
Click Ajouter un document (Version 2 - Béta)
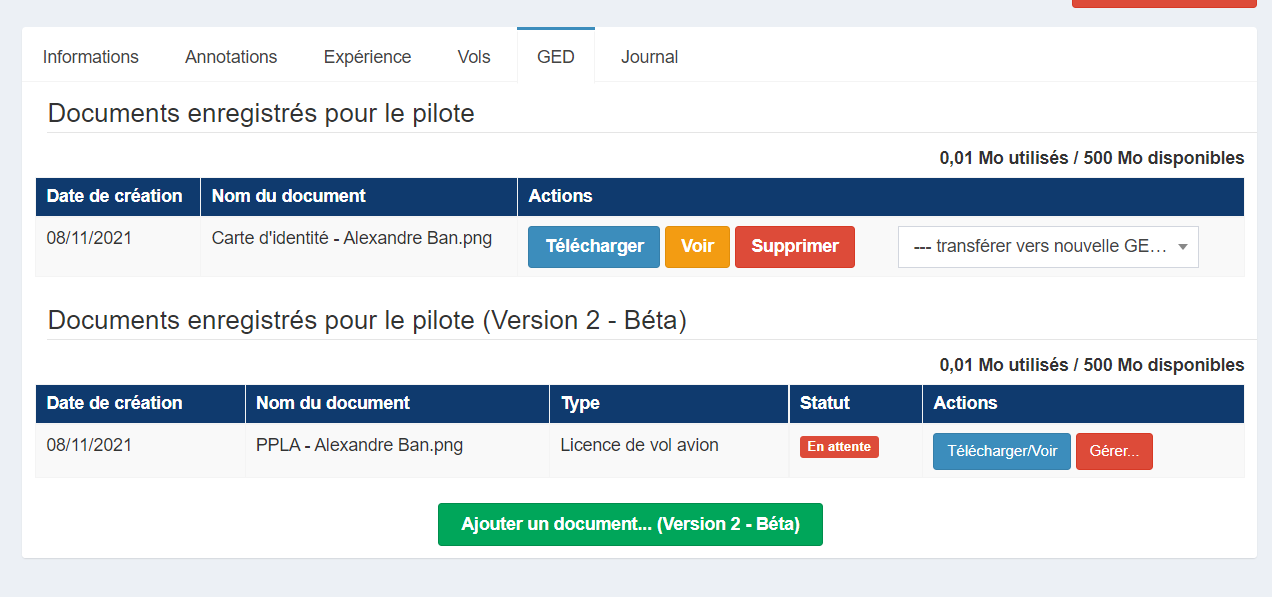tap(630, 524)
